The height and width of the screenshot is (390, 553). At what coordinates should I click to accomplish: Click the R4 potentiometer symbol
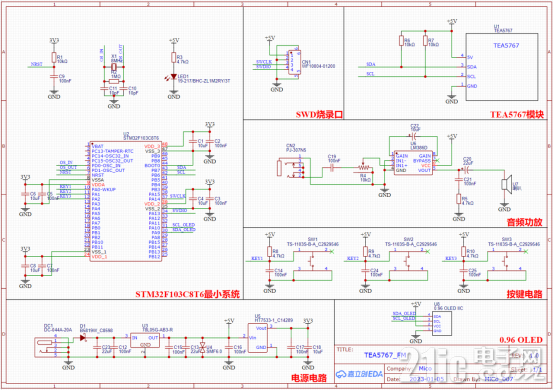(364, 168)
